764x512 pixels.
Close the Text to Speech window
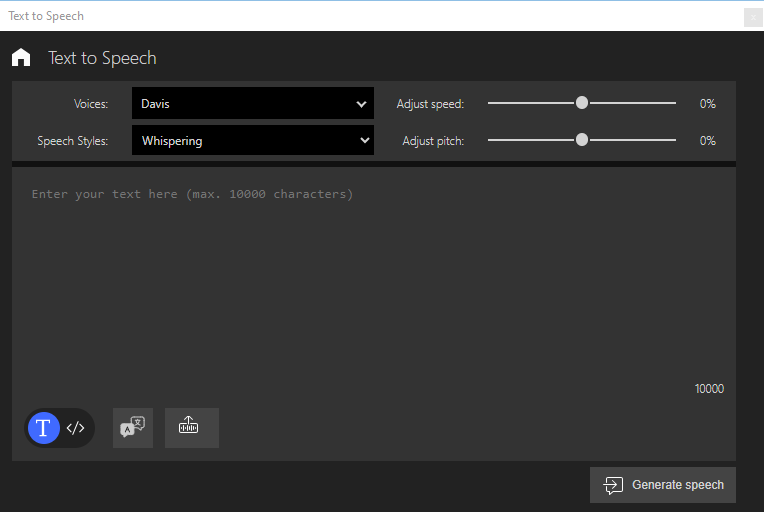pos(753,16)
